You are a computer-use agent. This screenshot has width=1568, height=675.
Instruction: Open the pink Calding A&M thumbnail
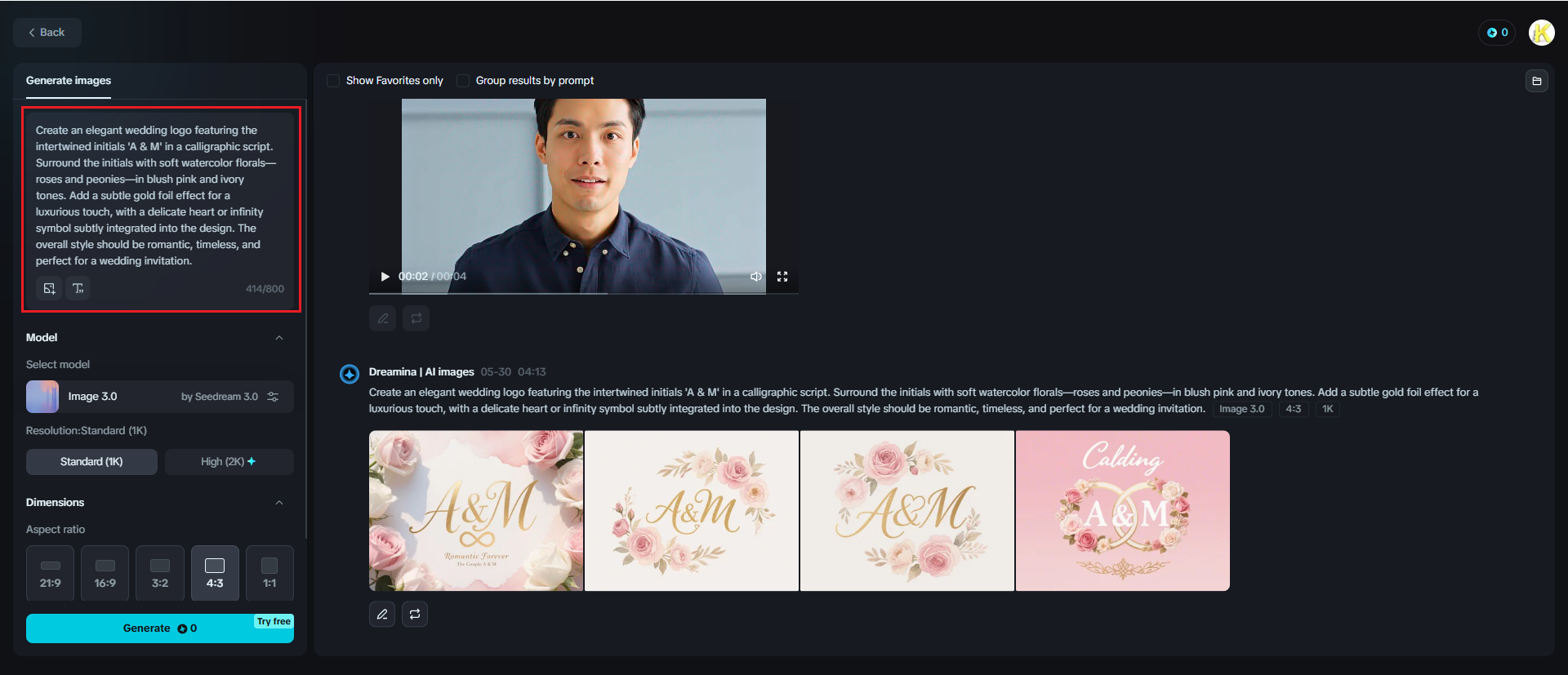coord(1123,511)
